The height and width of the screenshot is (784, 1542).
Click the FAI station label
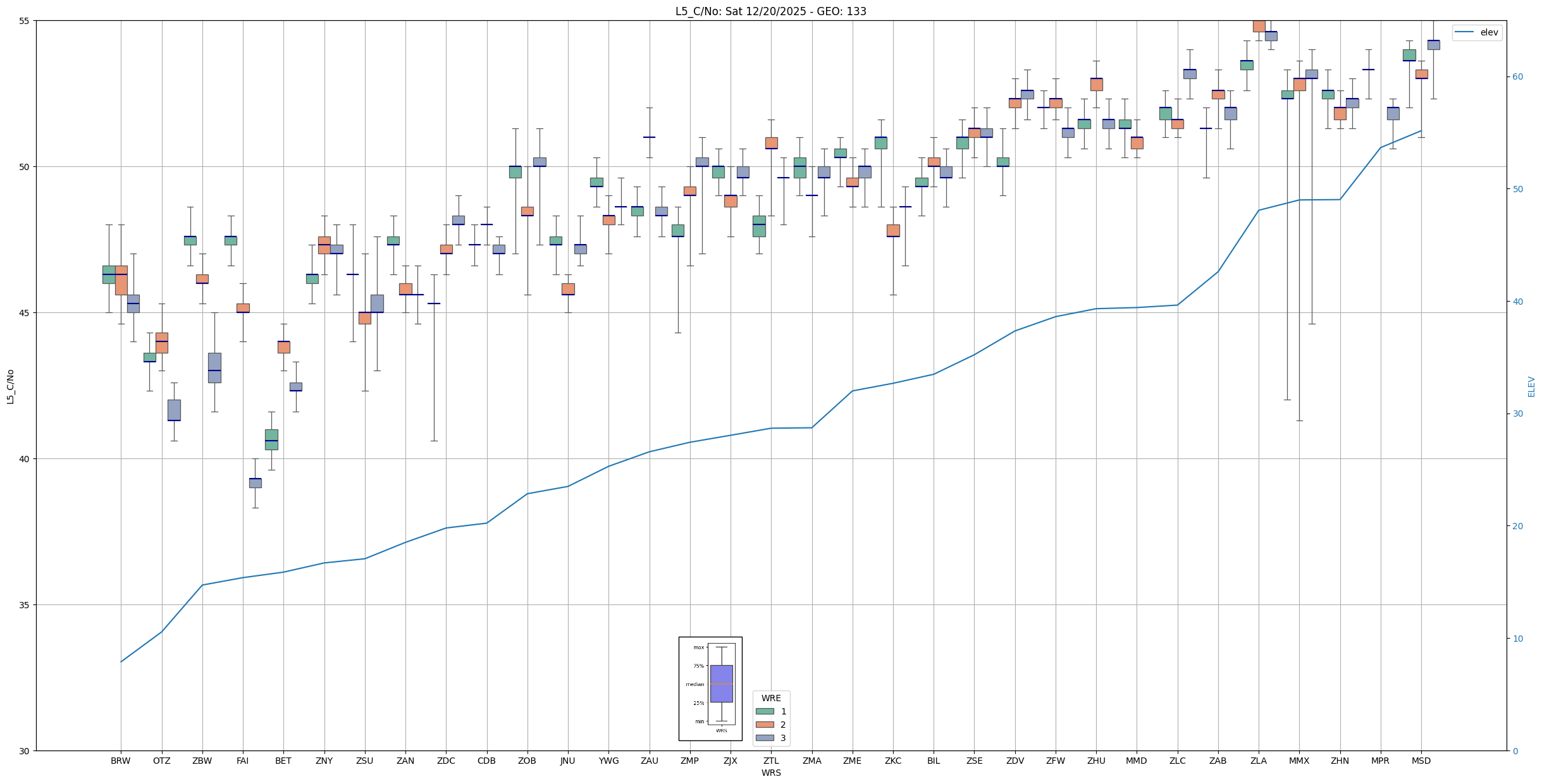pos(242,761)
